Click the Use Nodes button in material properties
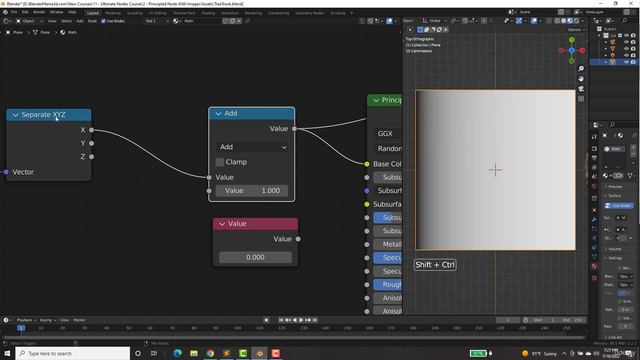 pyautogui.click(x=620, y=206)
